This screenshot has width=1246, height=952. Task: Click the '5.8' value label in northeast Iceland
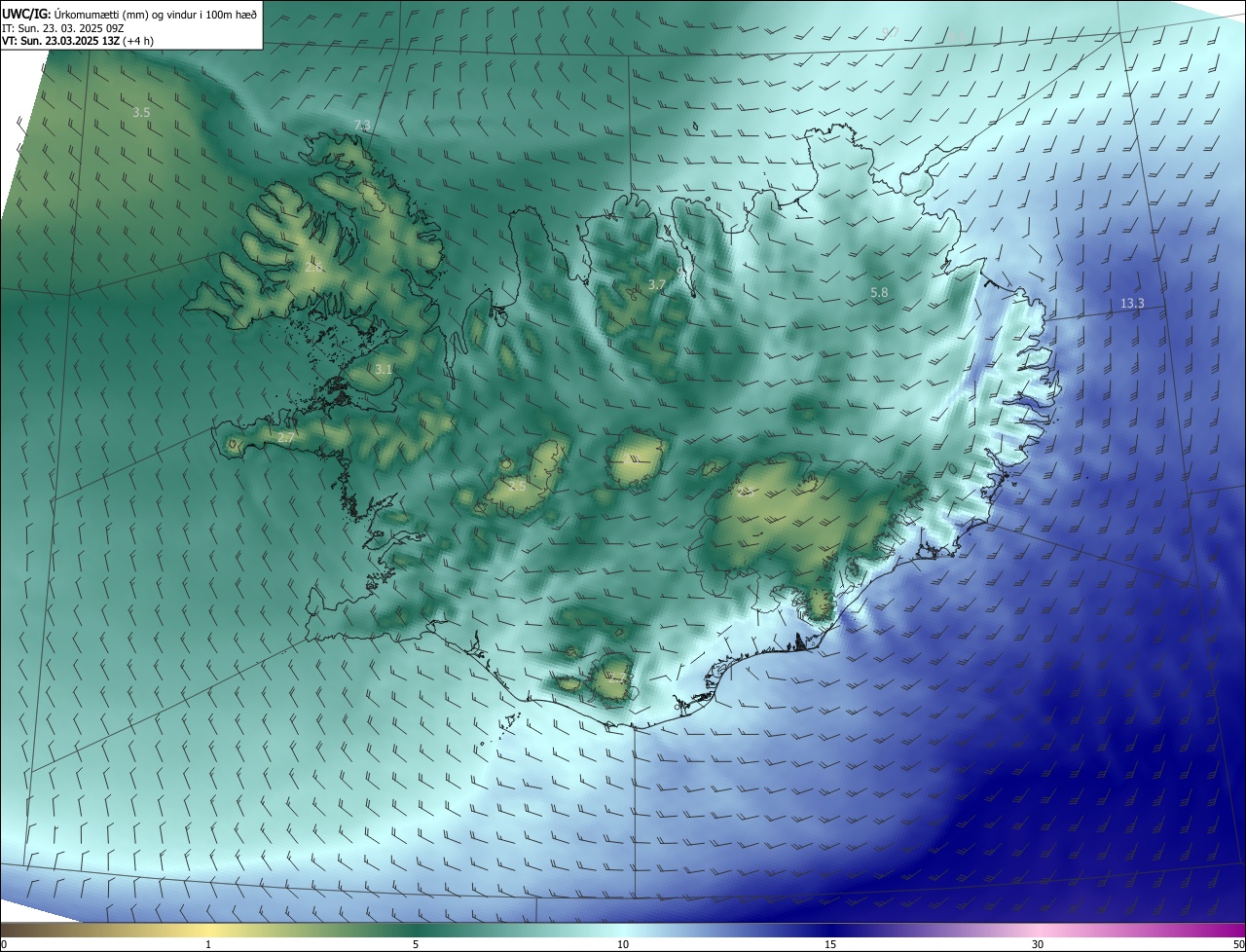(879, 292)
